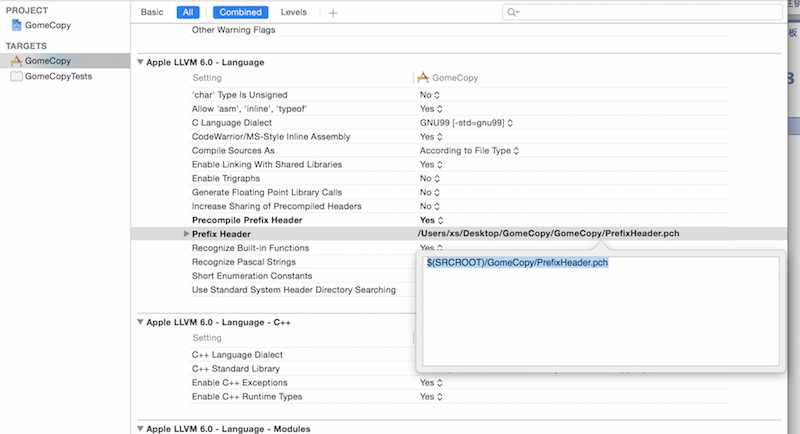Click the GomeCopy target app icon
Image resolution: width=800 pixels, height=434 pixels.
(16, 61)
